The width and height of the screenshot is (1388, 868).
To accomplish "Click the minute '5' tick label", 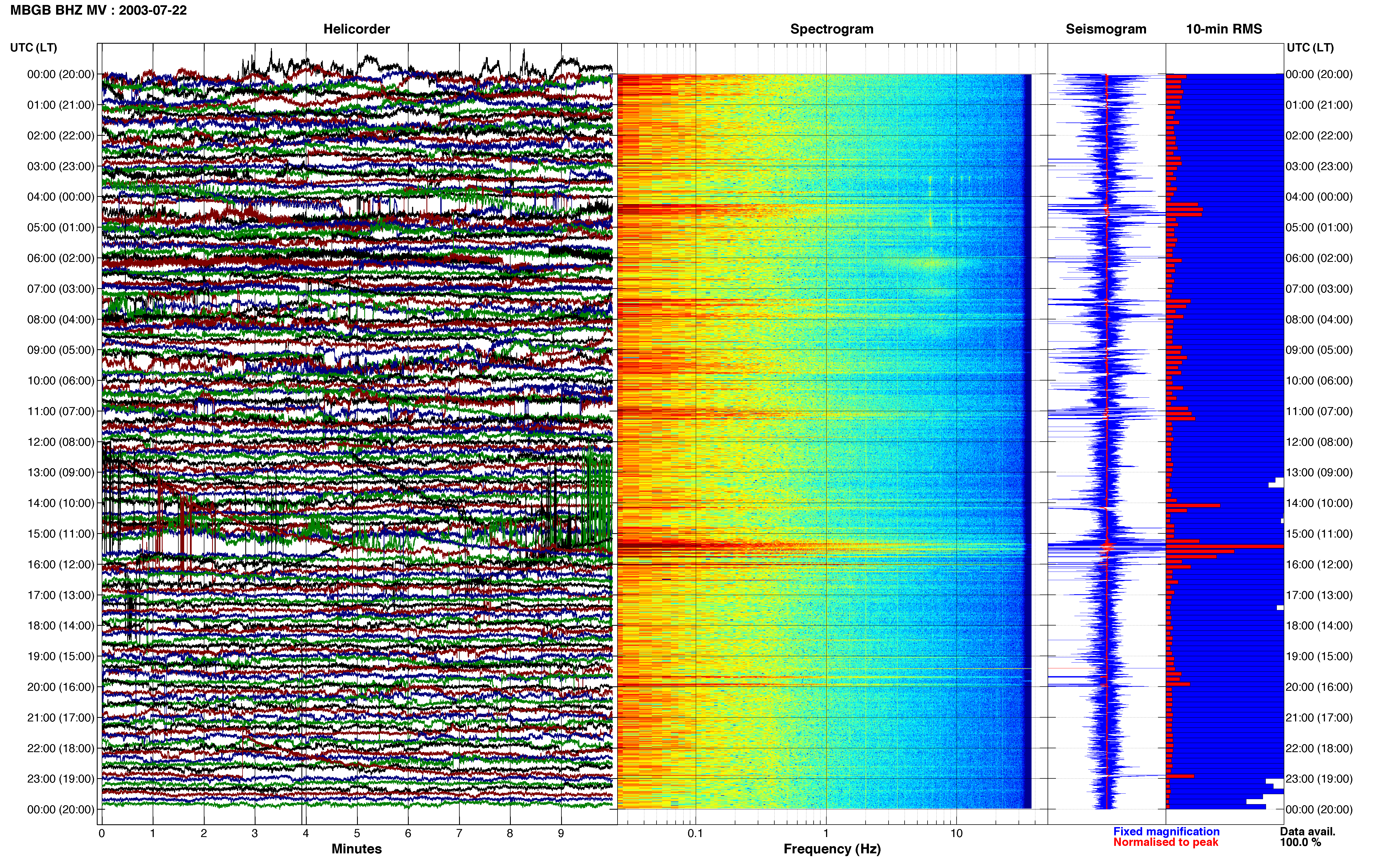I will 357,833.
